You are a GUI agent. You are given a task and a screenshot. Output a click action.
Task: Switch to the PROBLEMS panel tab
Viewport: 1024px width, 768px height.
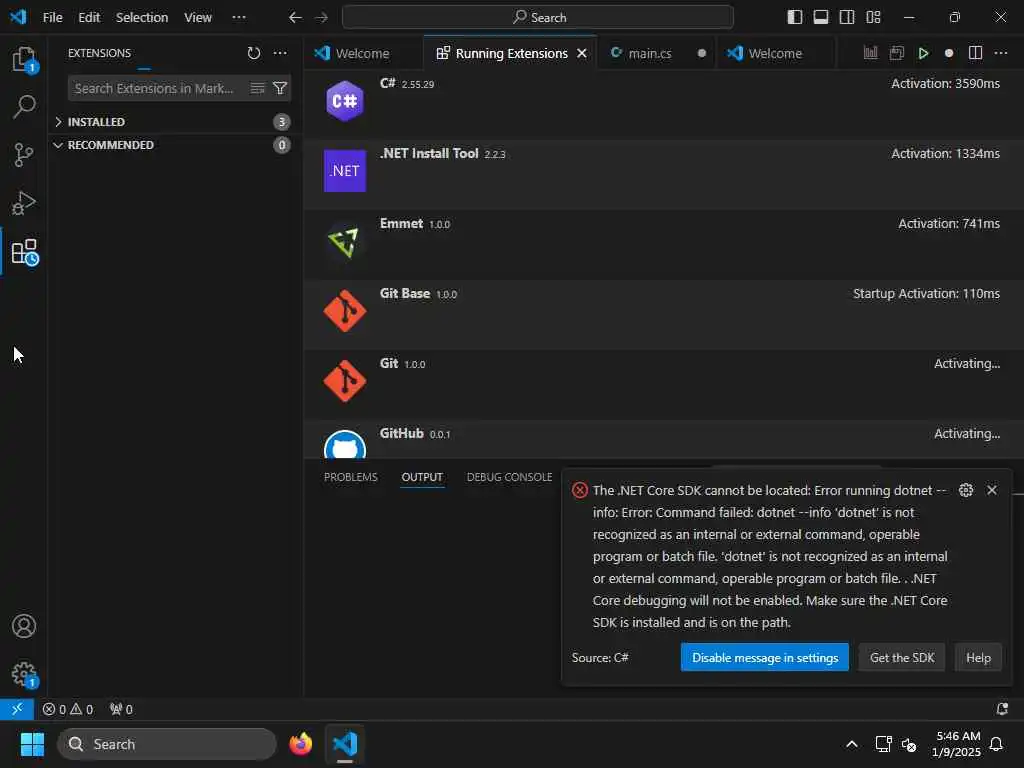[351, 477]
